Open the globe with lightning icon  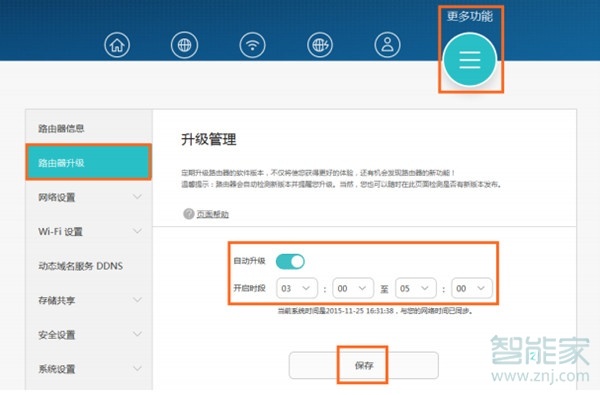click(x=320, y=45)
